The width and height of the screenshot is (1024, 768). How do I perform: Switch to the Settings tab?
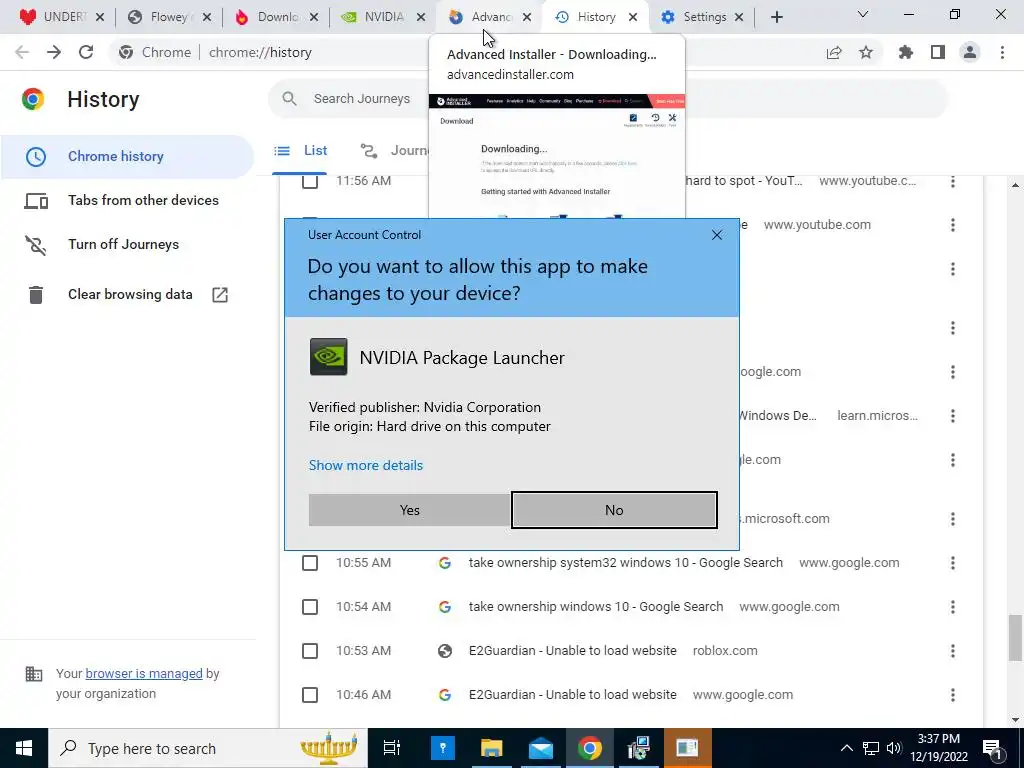(x=702, y=17)
